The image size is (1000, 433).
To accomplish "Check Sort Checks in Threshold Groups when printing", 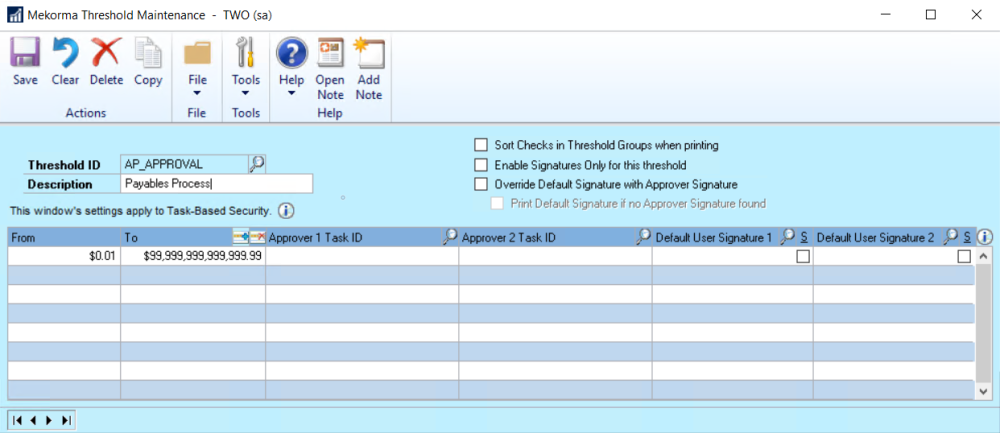I will click(480, 145).
